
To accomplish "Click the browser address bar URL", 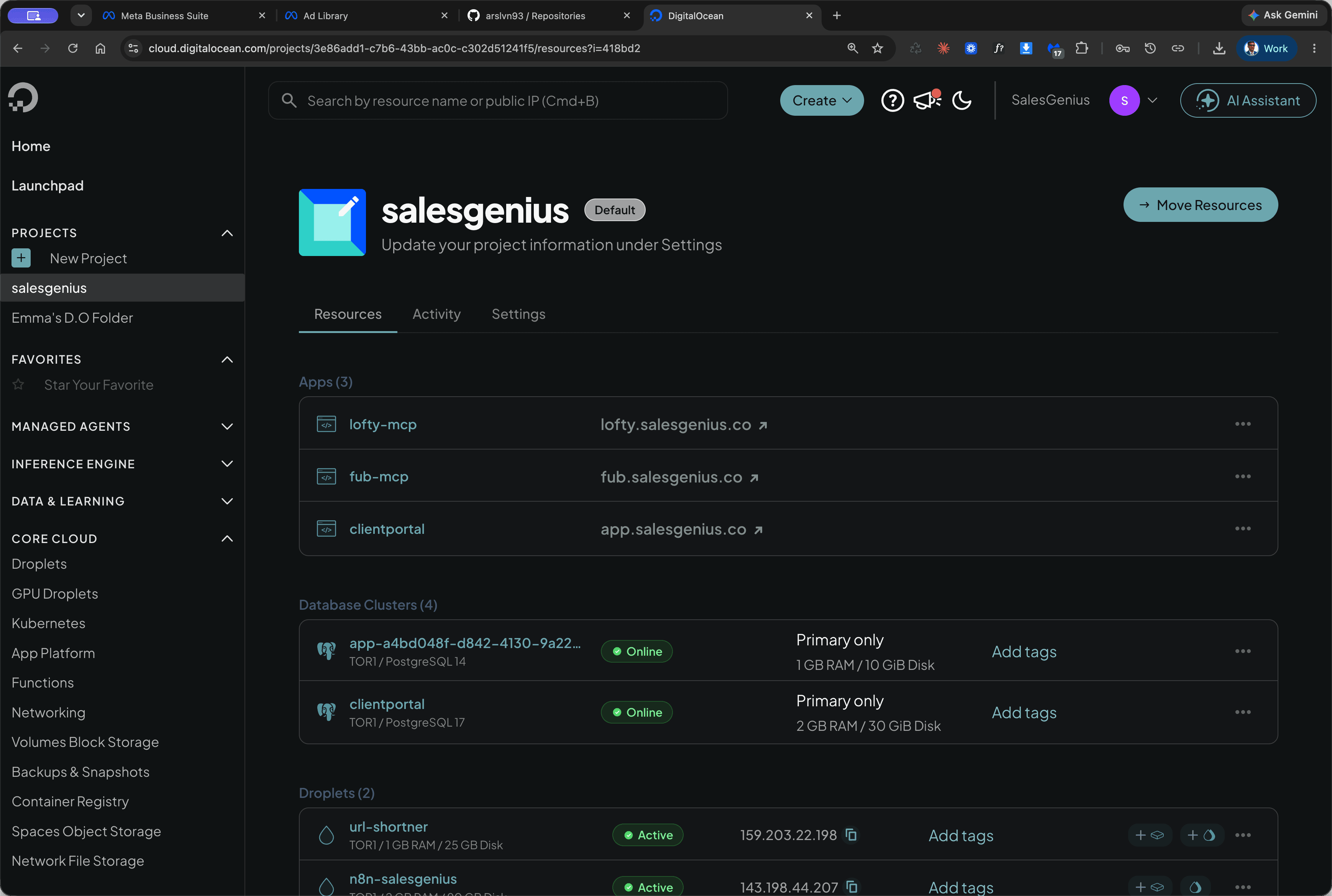I will pyautogui.click(x=394, y=49).
